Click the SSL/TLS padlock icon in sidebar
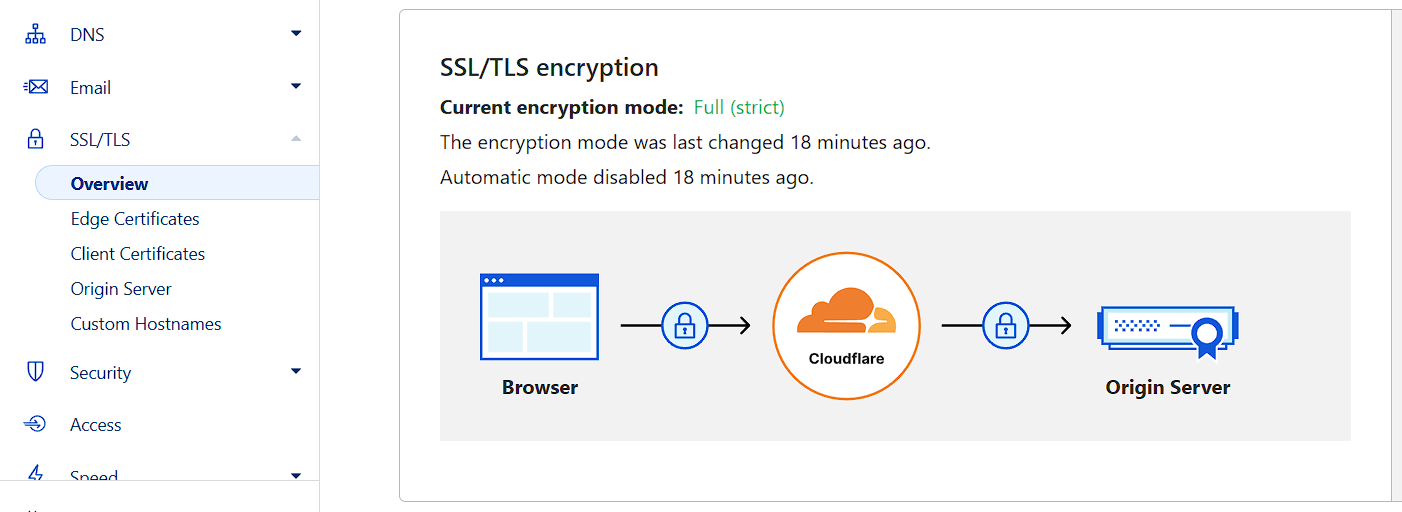The image size is (1402, 512). coord(36,139)
